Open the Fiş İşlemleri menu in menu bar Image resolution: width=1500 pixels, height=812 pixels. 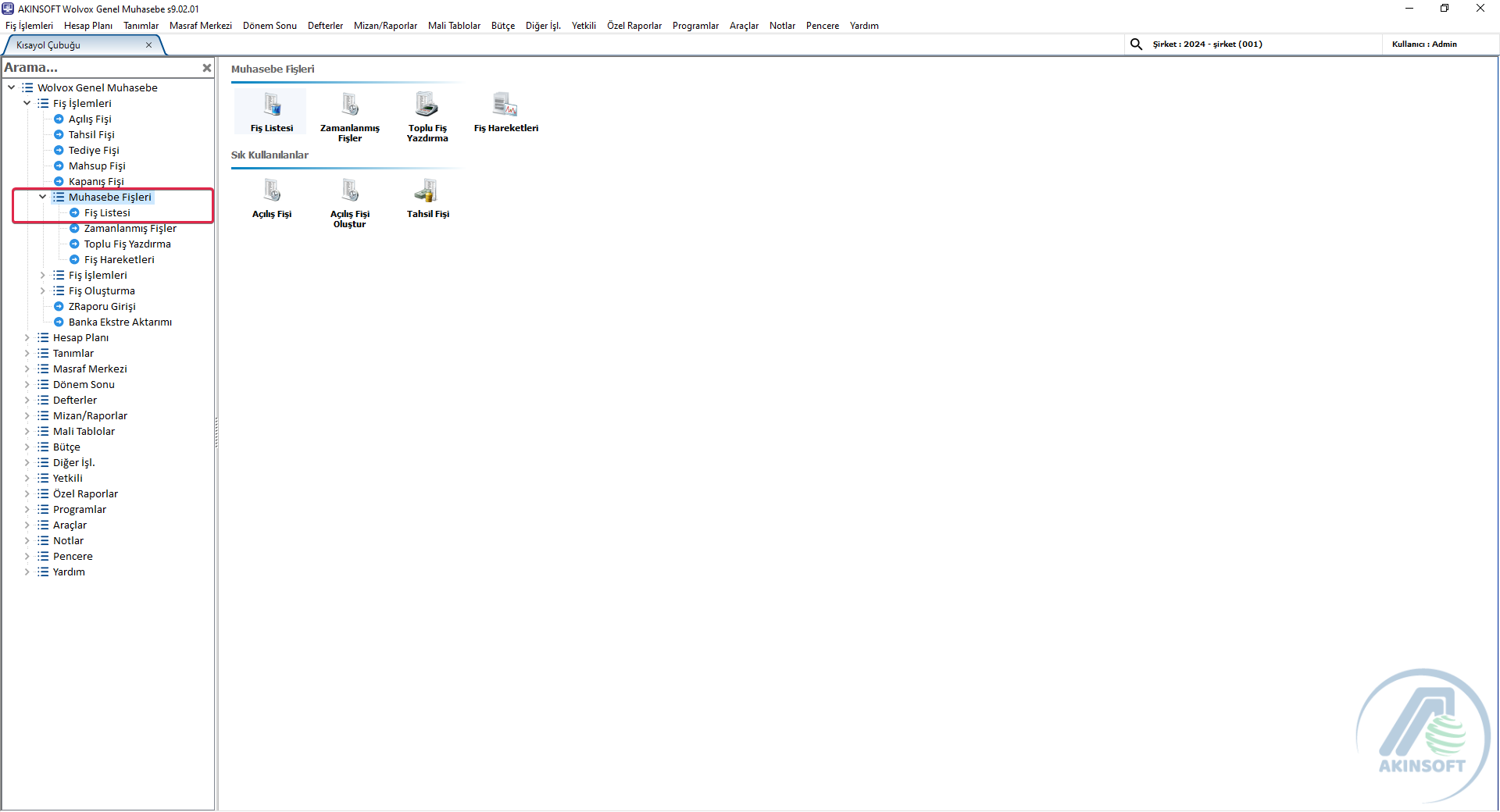(29, 26)
